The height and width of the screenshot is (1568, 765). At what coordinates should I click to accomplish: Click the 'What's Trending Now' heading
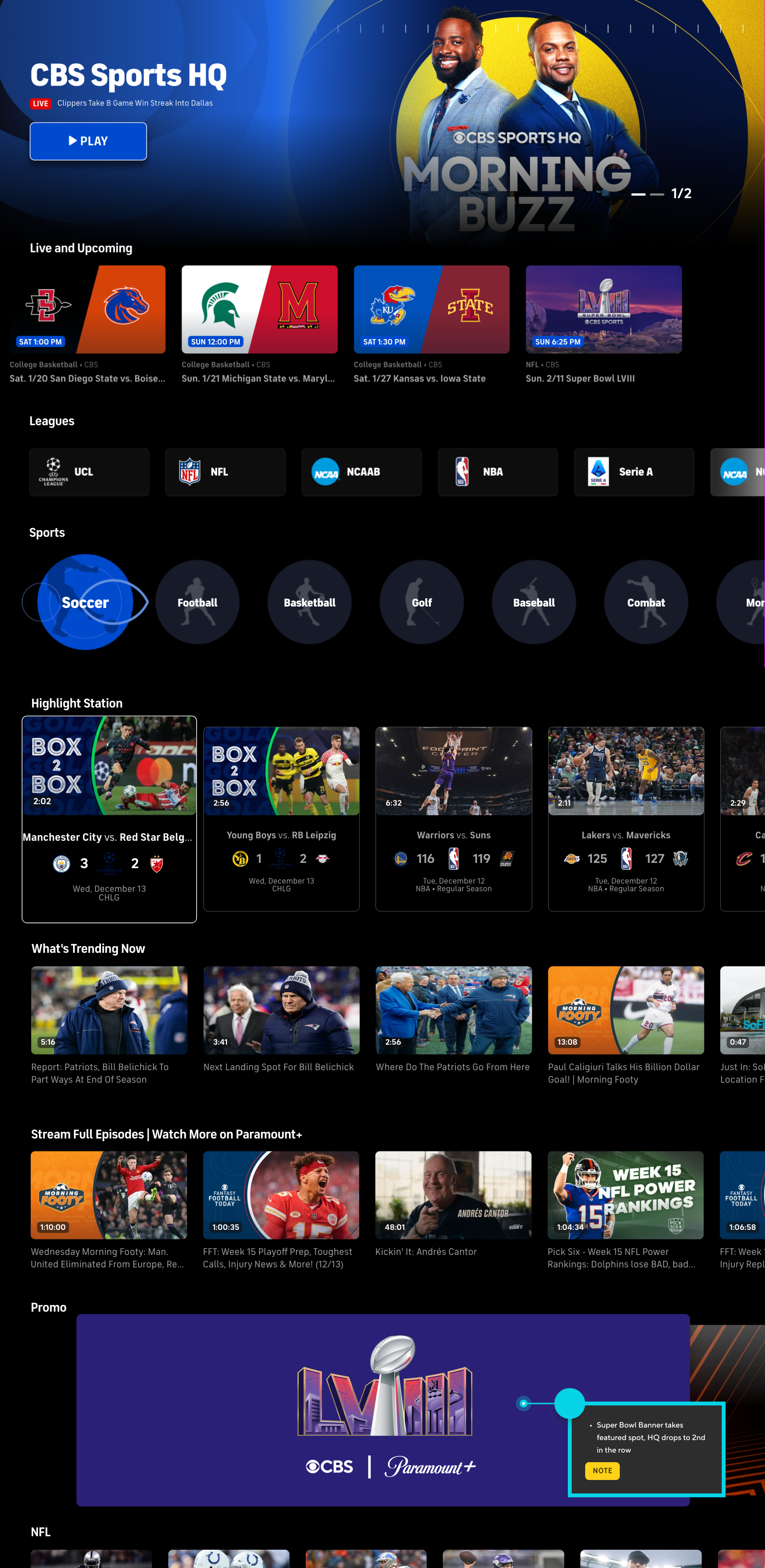pos(88,948)
